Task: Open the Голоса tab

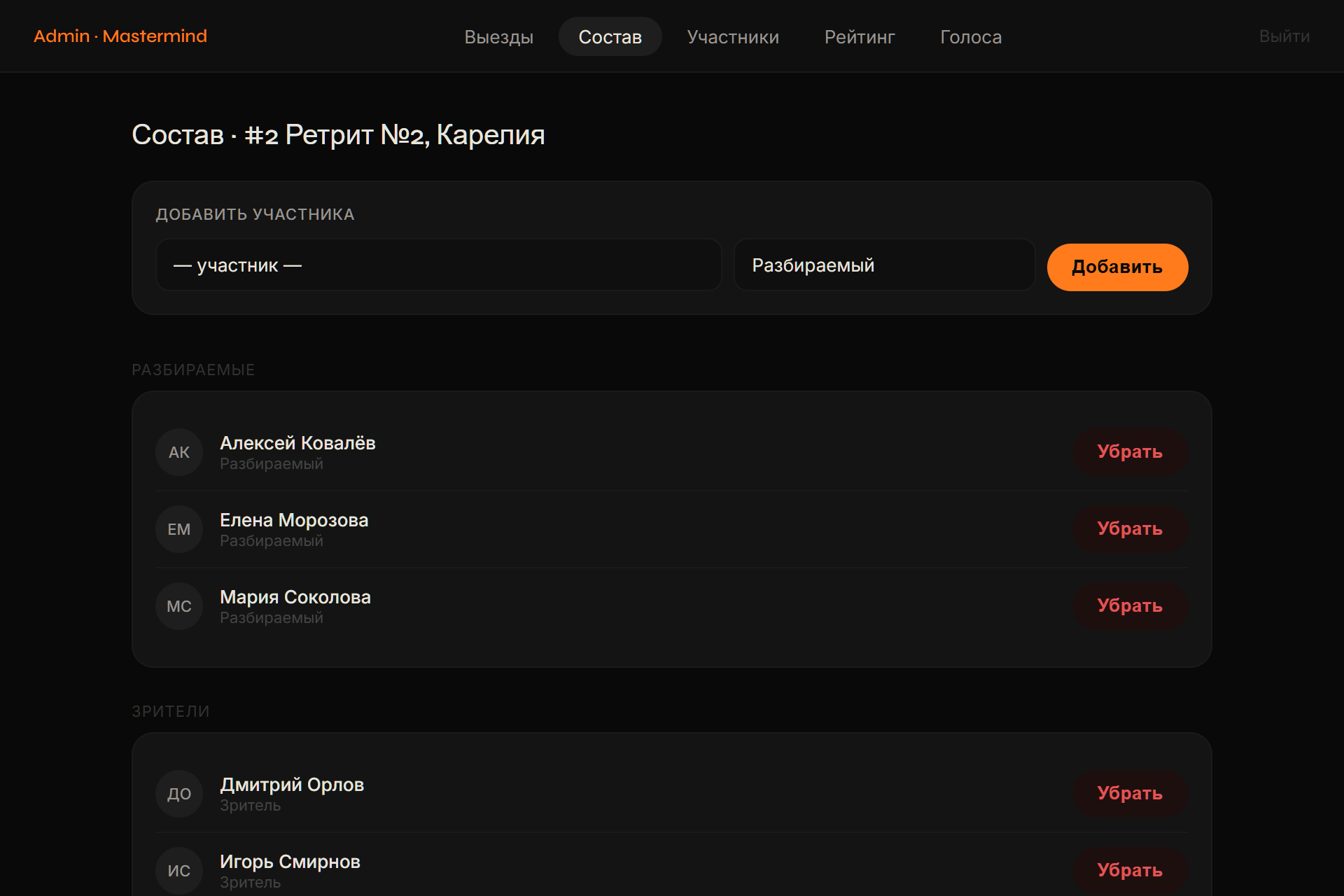Action: [971, 36]
